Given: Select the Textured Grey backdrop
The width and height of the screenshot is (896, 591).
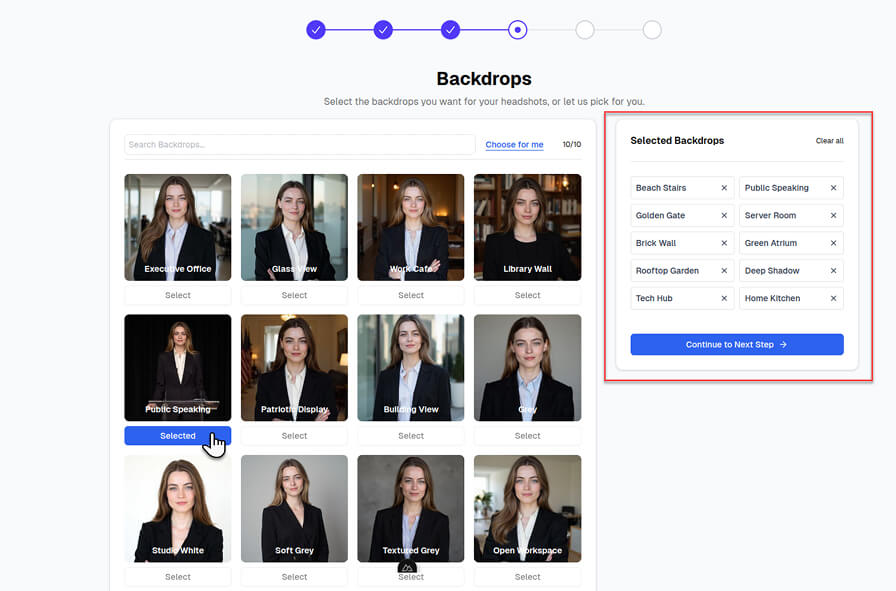Looking at the screenshot, I should [410, 576].
